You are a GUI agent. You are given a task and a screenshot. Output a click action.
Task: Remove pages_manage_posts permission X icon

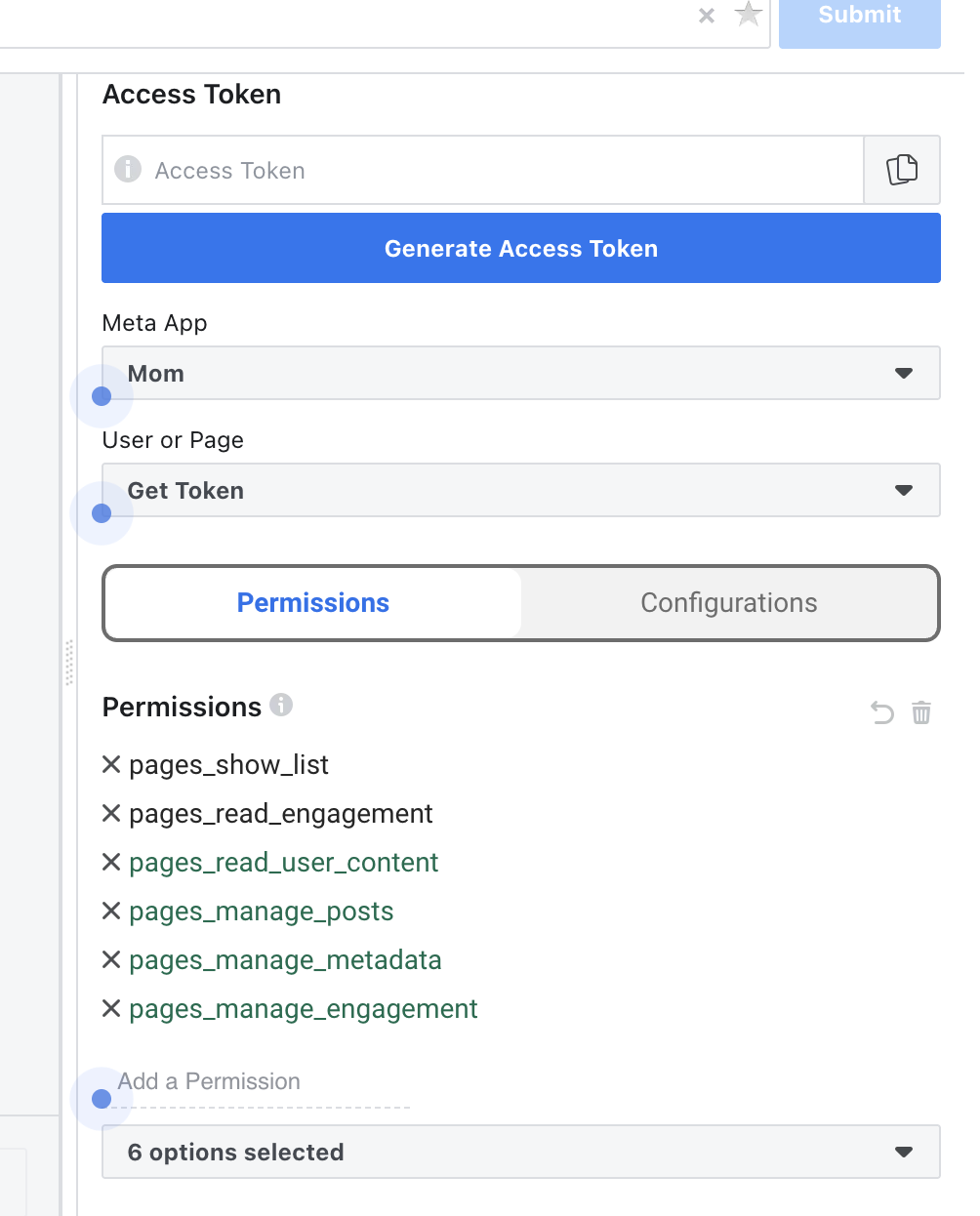111,911
